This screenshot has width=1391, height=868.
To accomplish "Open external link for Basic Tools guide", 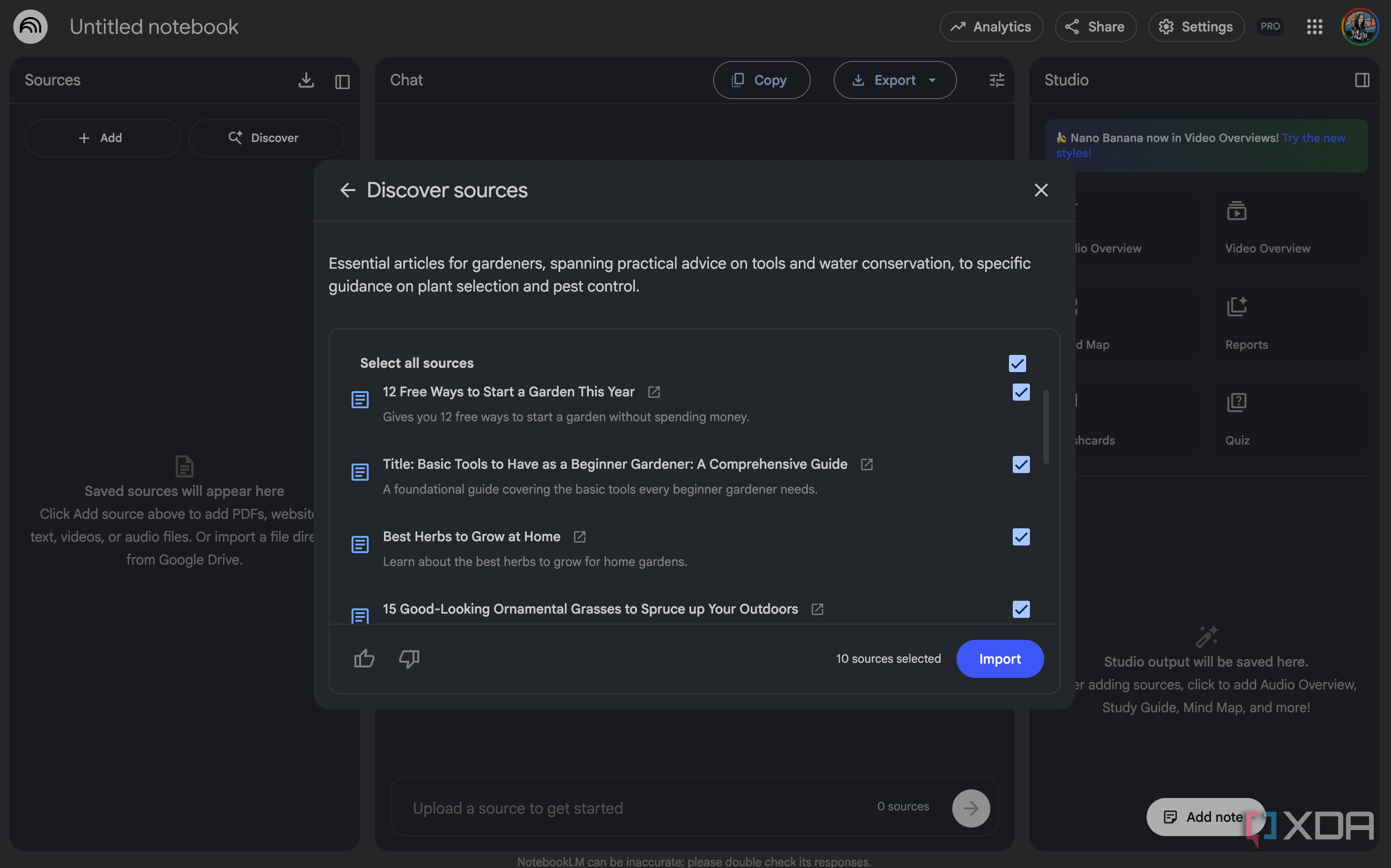I will 867,464.
